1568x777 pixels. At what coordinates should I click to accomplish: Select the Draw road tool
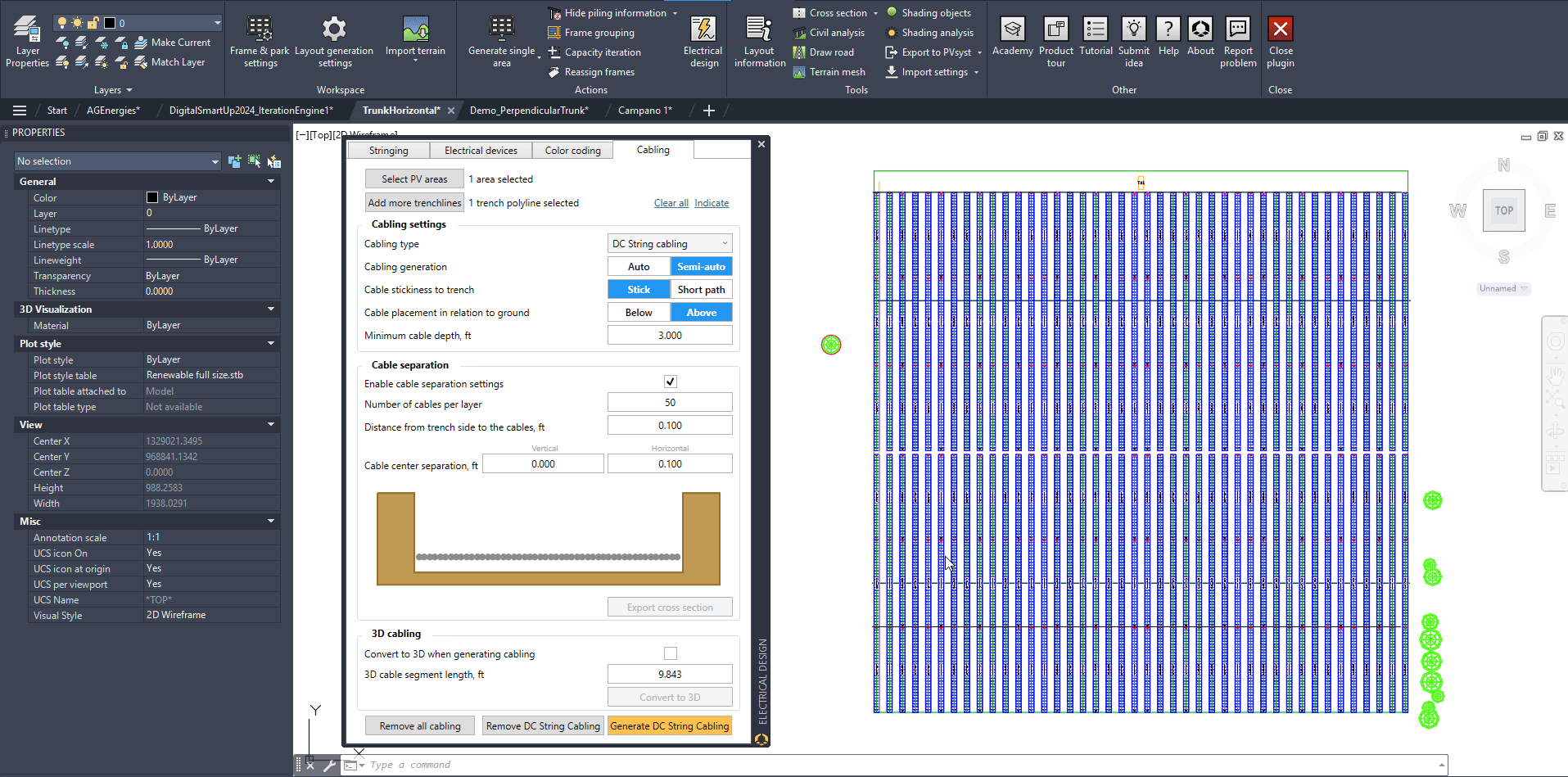pyautogui.click(x=824, y=52)
